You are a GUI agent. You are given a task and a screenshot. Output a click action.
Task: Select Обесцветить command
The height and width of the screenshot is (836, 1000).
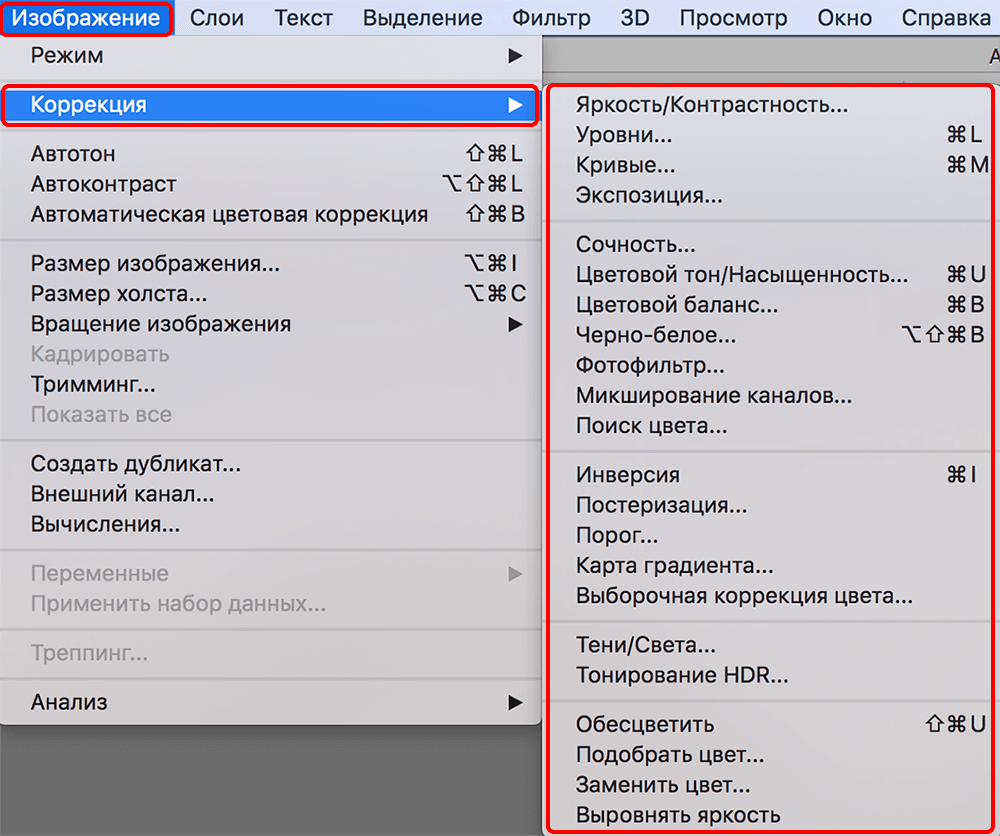click(x=645, y=724)
